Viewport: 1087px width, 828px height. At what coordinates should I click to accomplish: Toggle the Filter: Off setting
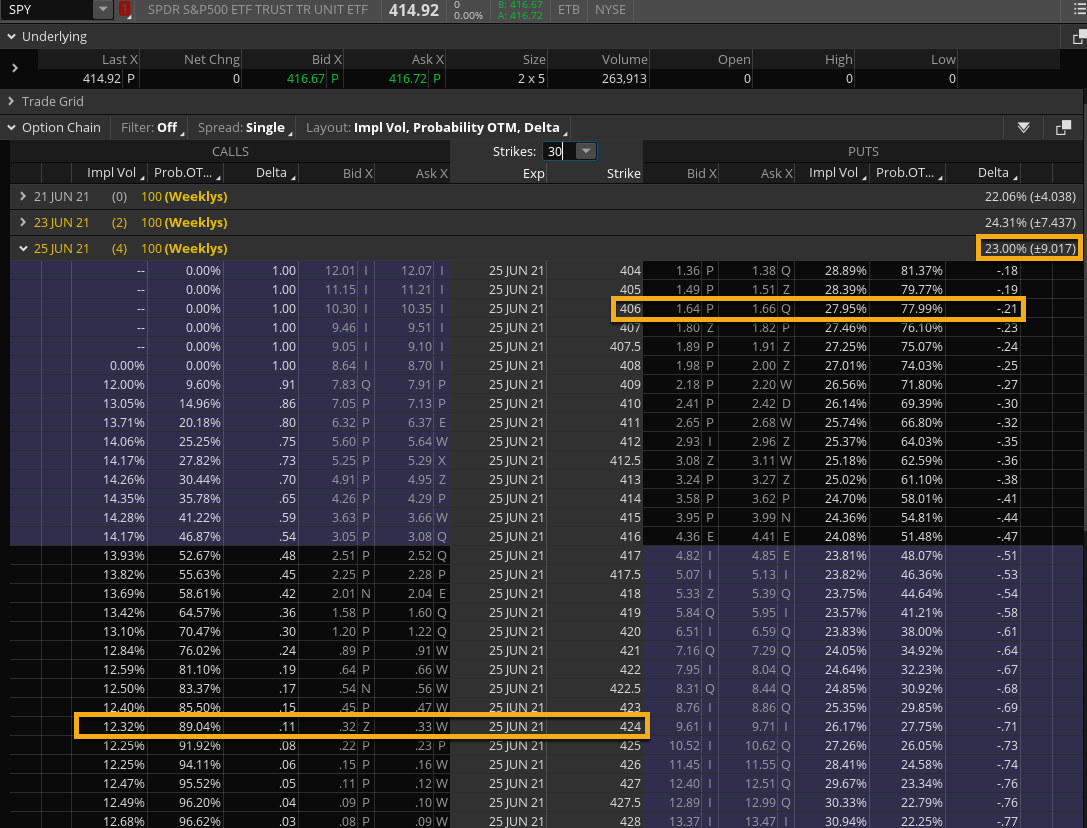(x=152, y=128)
